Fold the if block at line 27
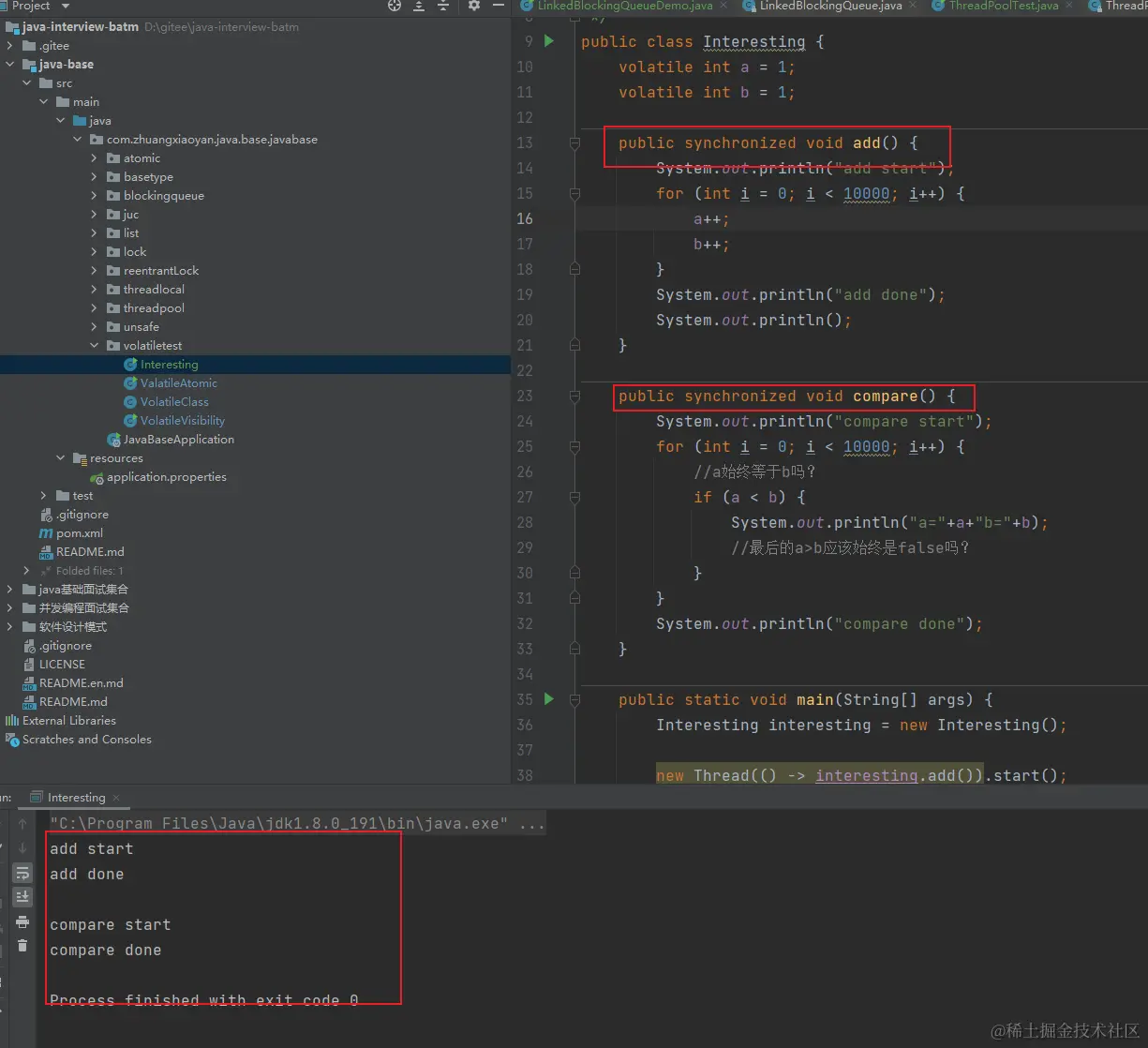The width and height of the screenshot is (1148, 1048). (x=574, y=498)
